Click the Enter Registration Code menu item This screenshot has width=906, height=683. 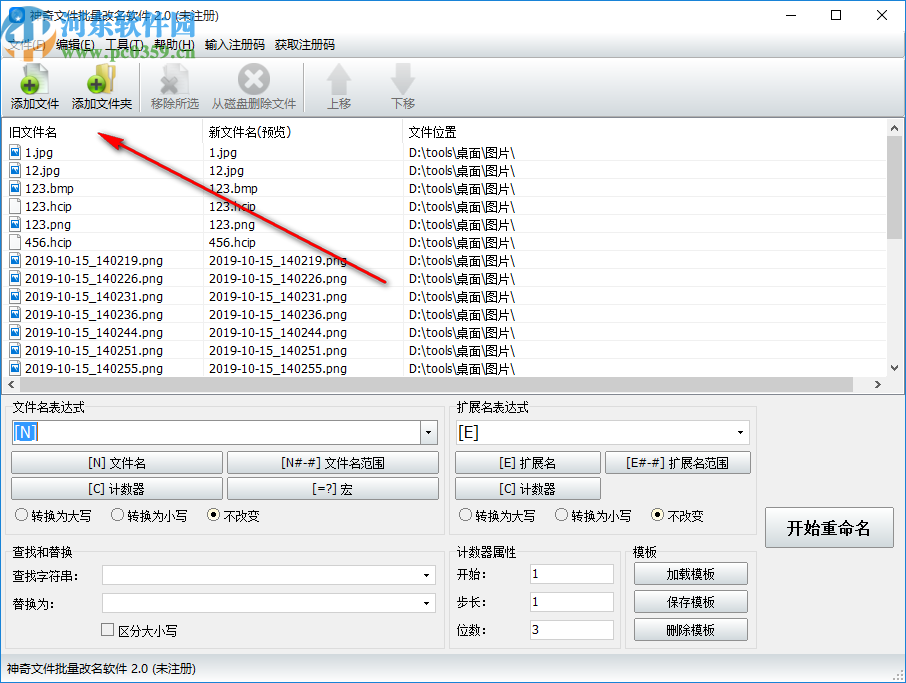(235, 45)
